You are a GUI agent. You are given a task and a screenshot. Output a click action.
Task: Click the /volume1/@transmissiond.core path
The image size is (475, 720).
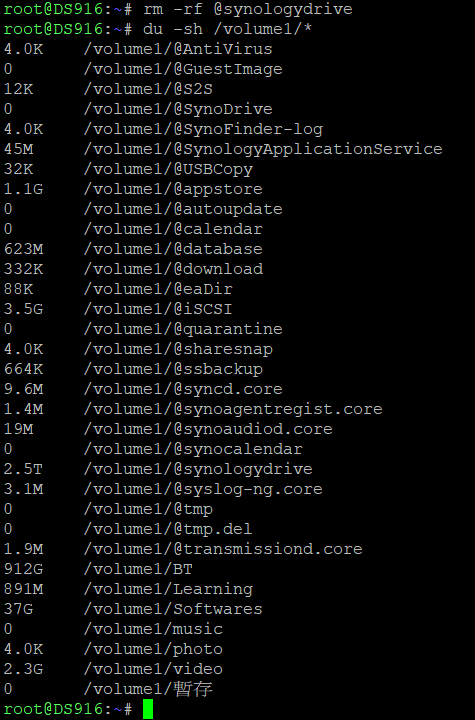[223, 549]
